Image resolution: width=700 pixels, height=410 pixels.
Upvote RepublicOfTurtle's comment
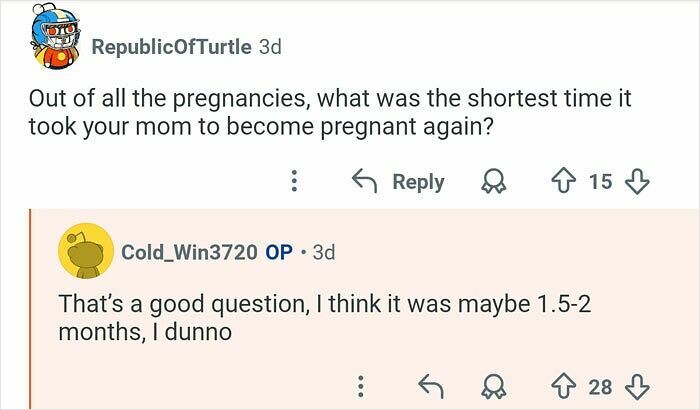[x=568, y=182]
